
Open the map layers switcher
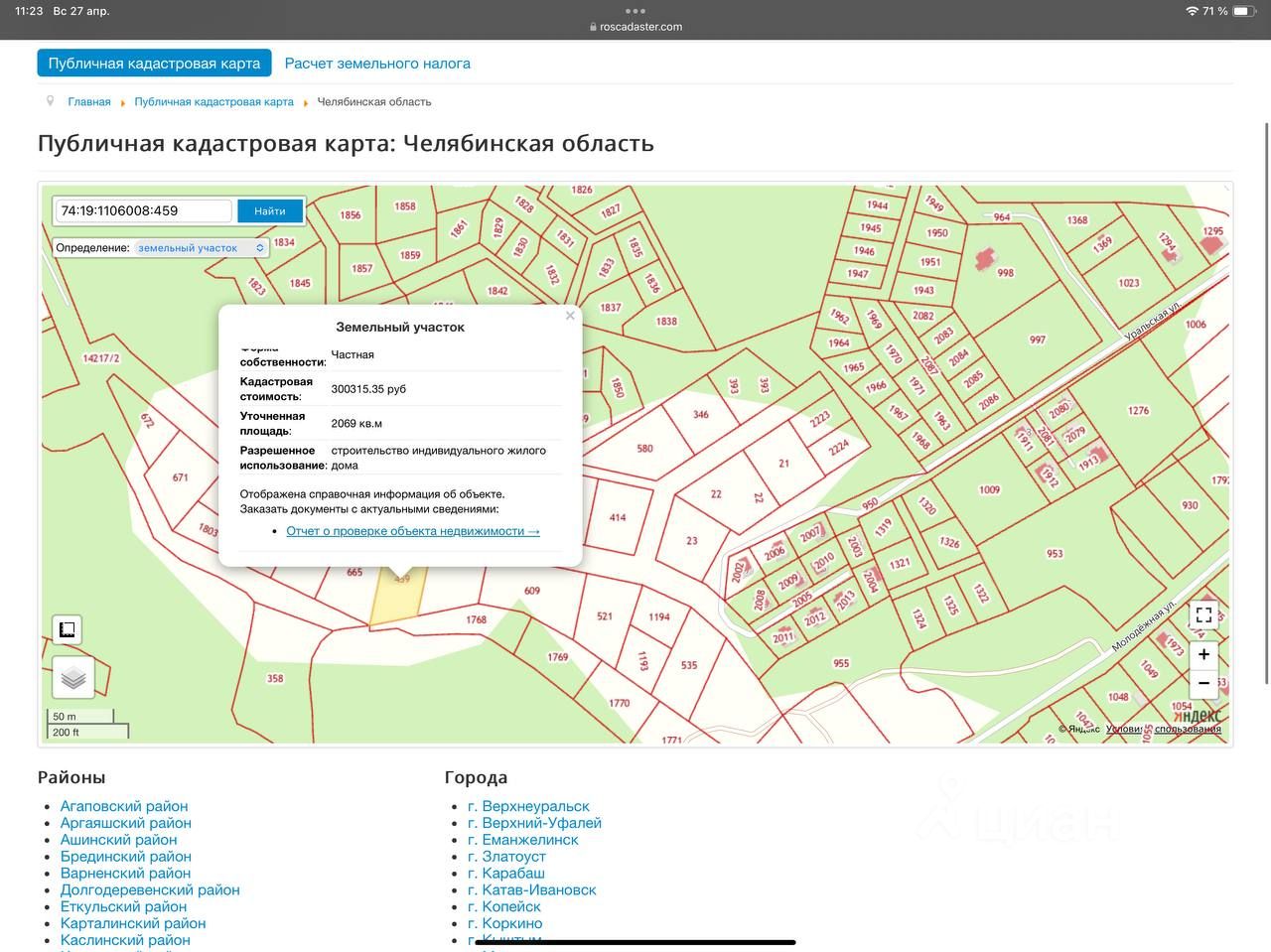tap(73, 679)
